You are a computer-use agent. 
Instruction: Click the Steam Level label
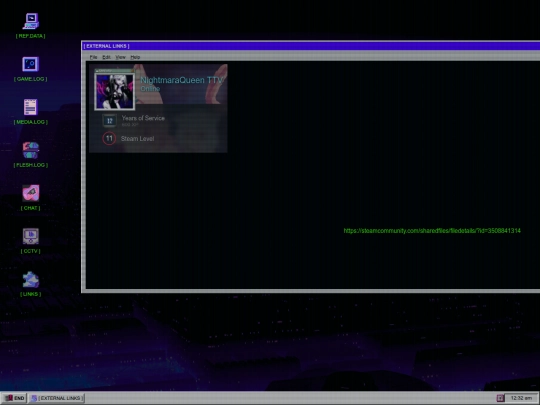coord(137,139)
